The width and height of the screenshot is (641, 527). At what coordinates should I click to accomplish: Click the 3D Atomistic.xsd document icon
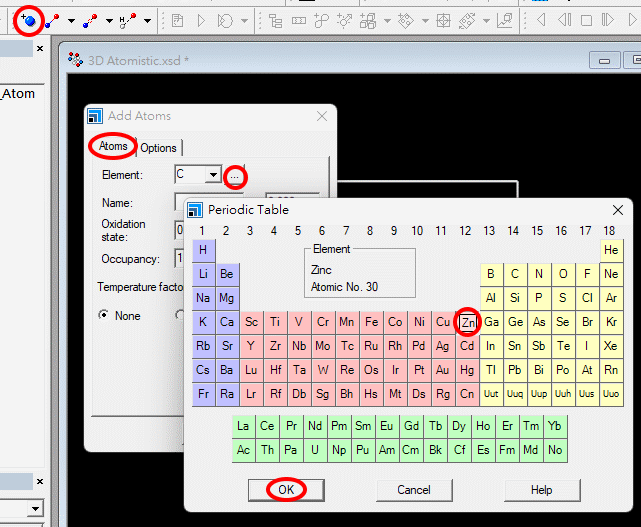75,60
